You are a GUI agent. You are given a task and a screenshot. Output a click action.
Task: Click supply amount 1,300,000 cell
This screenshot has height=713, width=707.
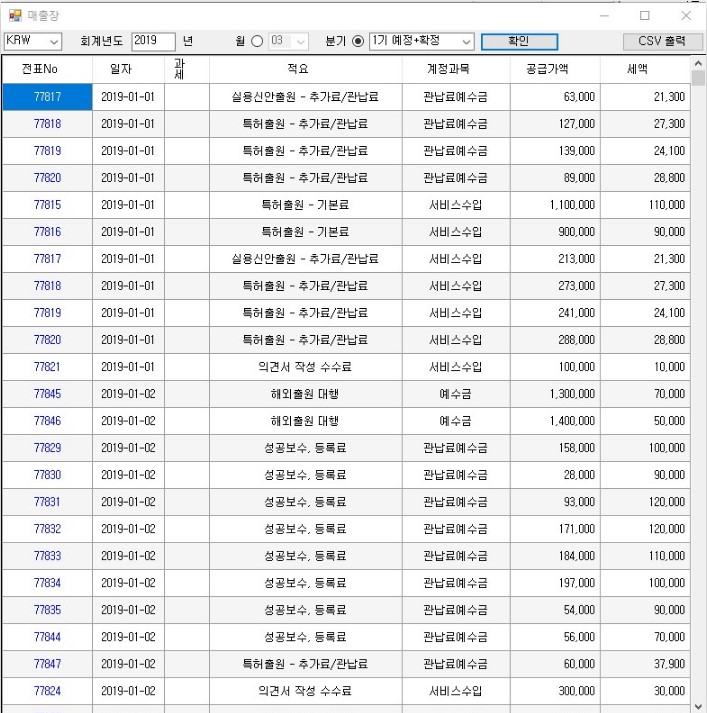[x=555, y=394]
